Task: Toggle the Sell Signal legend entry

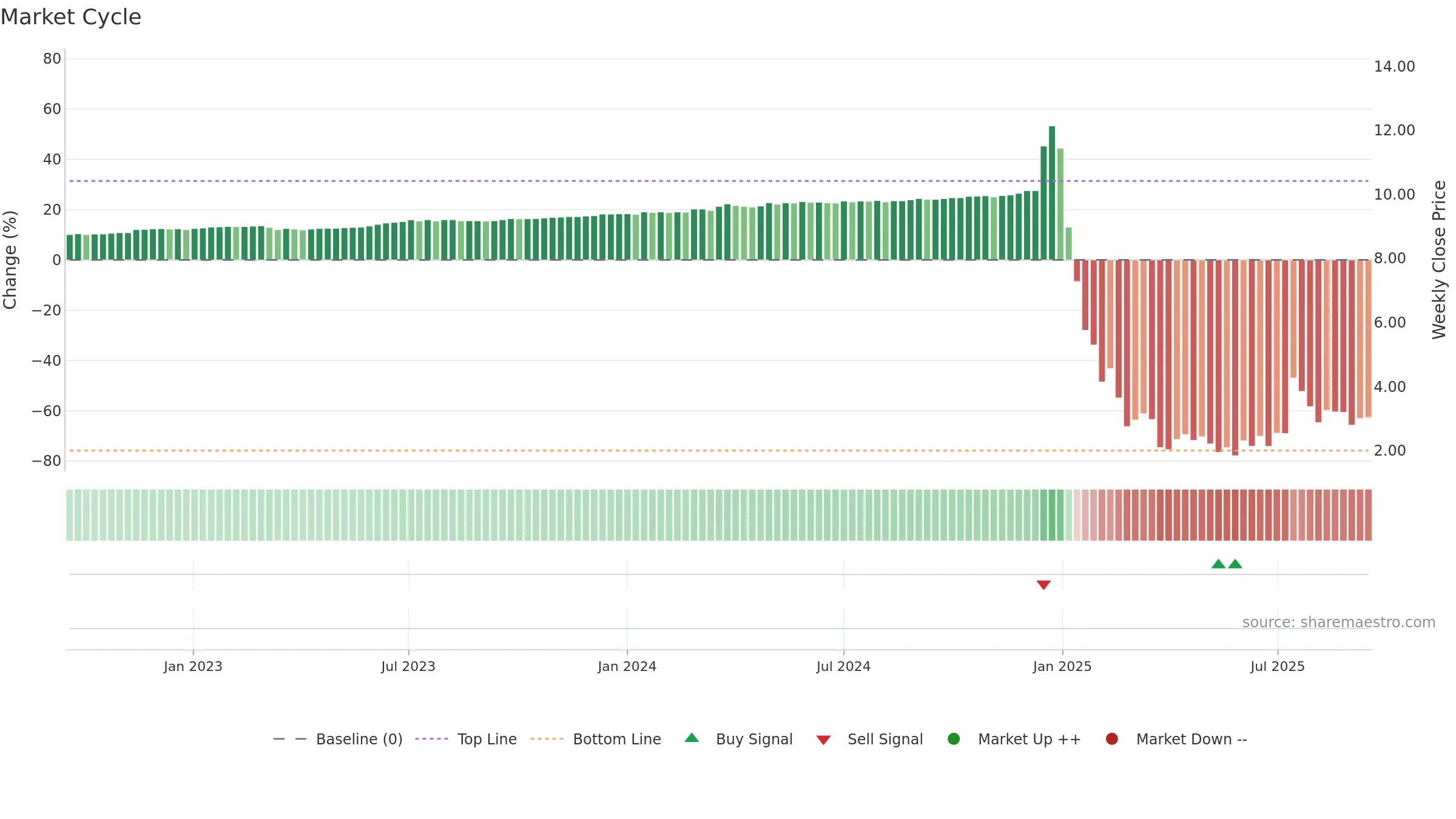Action: point(870,739)
